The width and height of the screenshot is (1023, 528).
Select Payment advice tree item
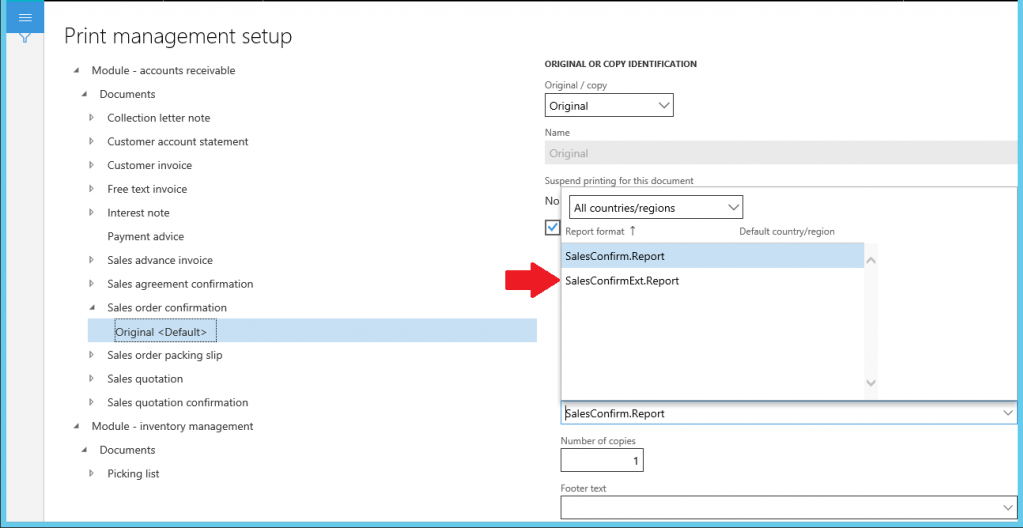click(145, 236)
